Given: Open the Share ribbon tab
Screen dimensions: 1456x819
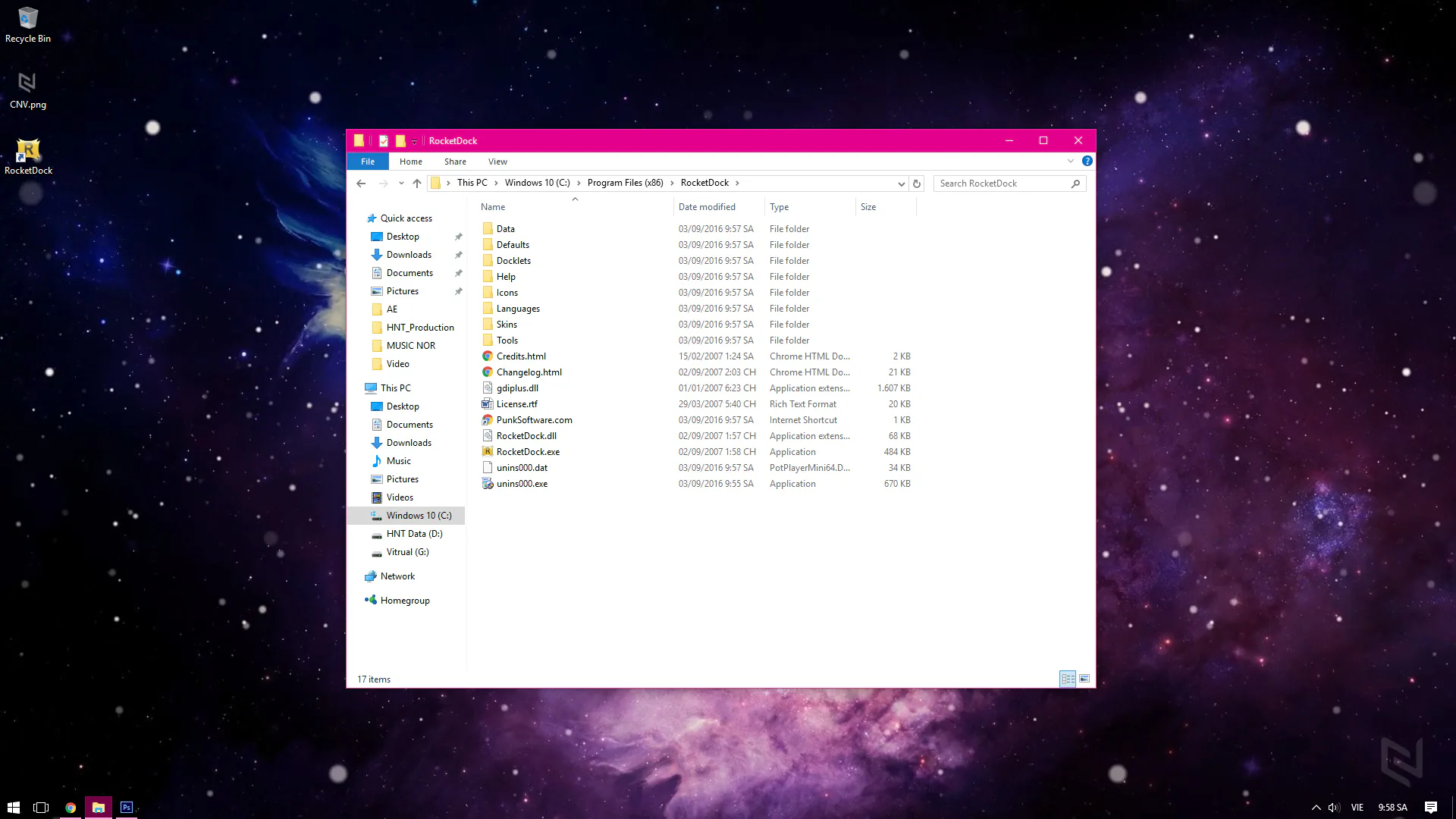Looking at the screenshot, I should tap(455, 162).
